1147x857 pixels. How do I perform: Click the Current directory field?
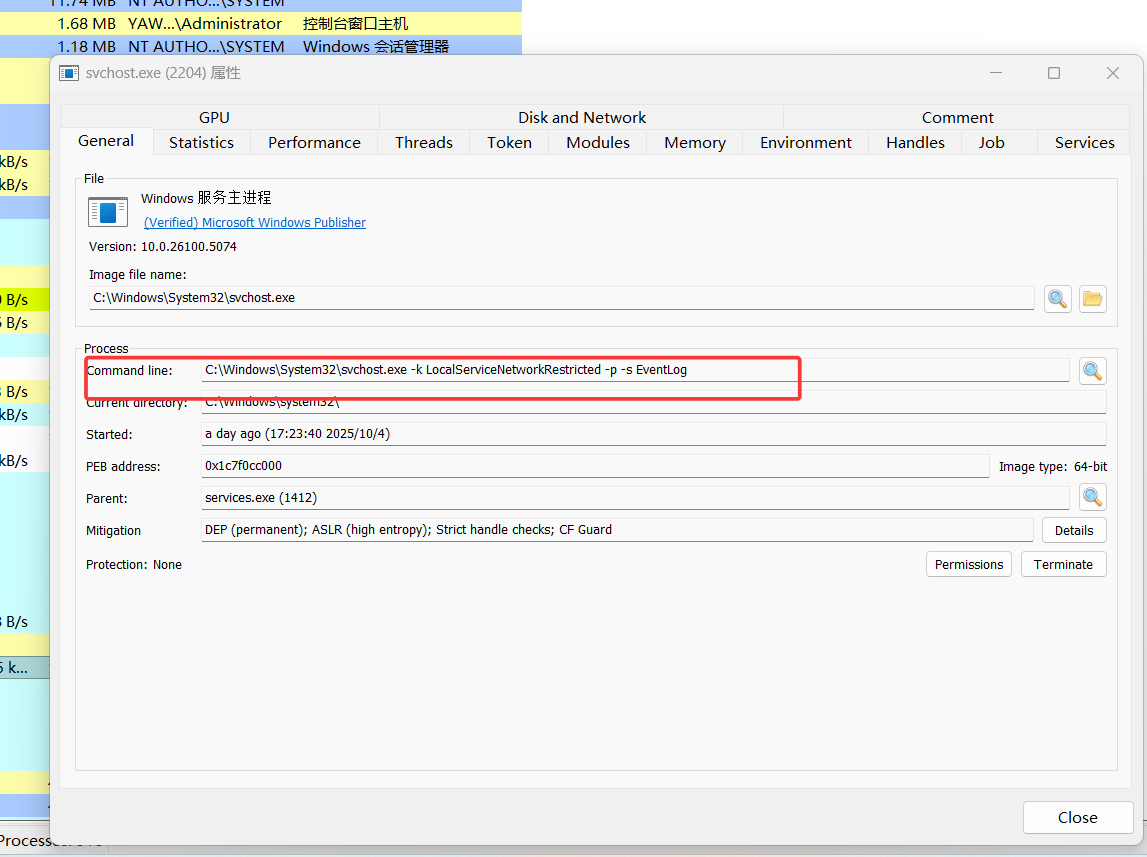(x=653, y=402)
